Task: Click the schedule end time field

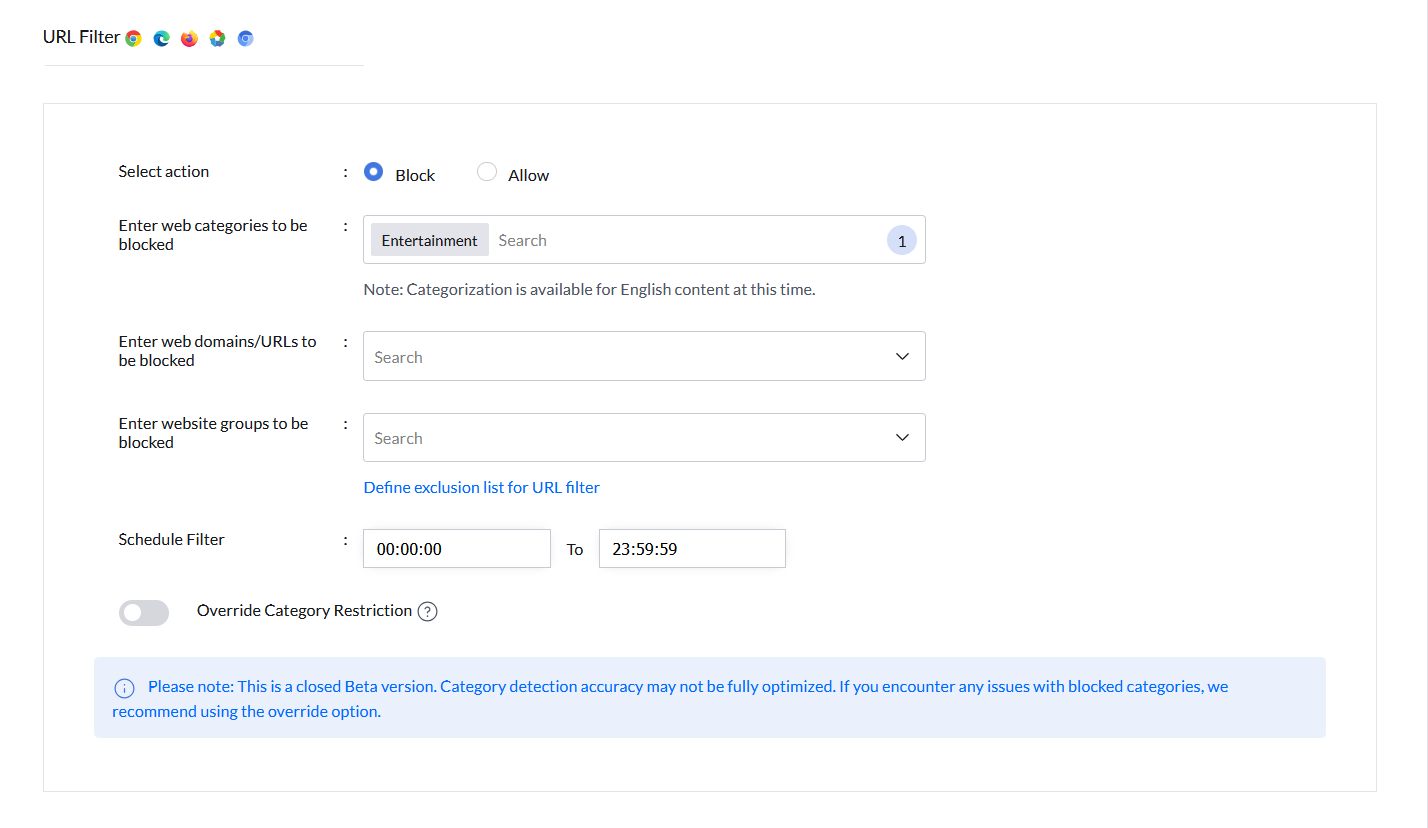Action: pos(692,549)
